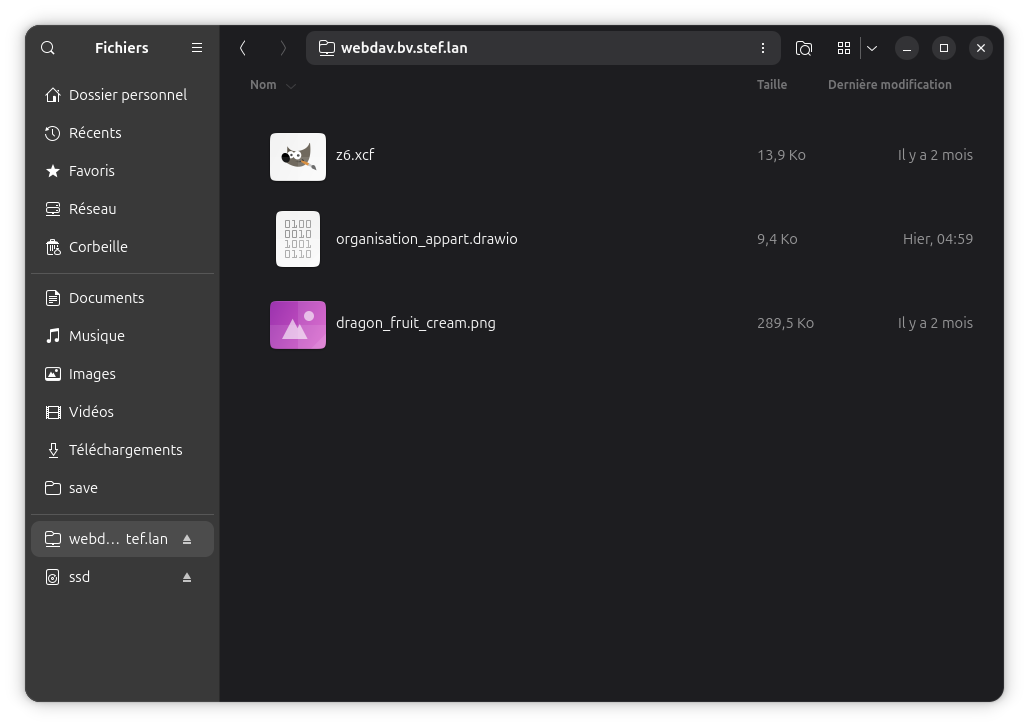Click the 13,9 Ko size value
The image size is (1029, 727).
(x=781, y=155)
